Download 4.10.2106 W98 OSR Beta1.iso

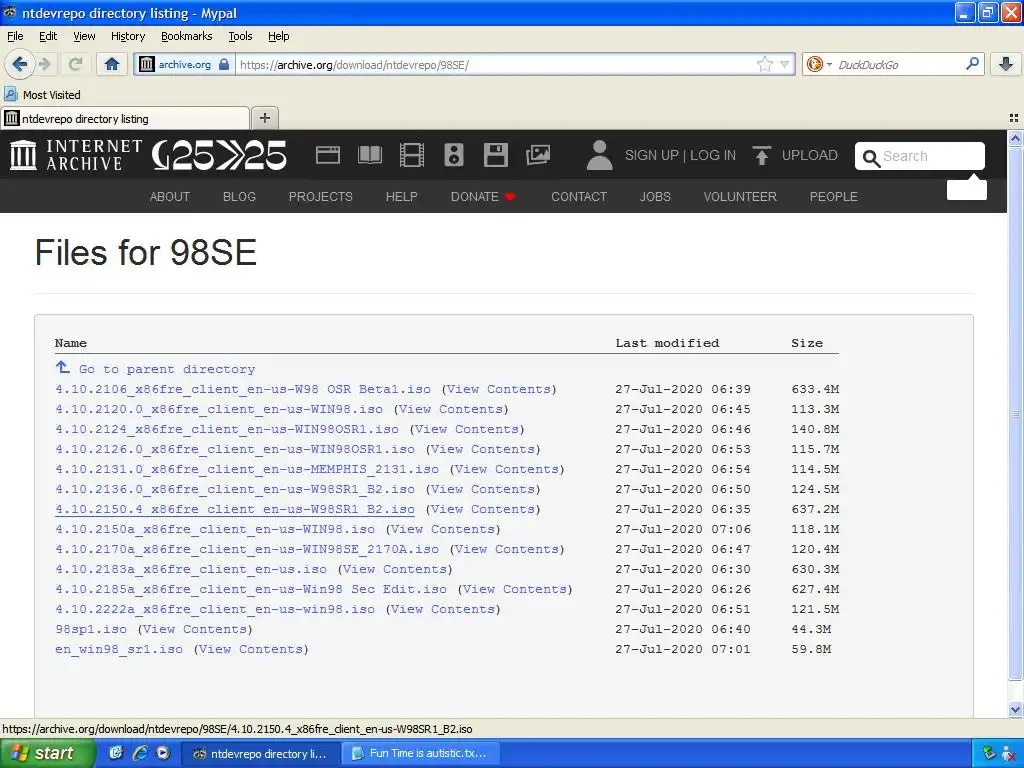coord(243,389)
